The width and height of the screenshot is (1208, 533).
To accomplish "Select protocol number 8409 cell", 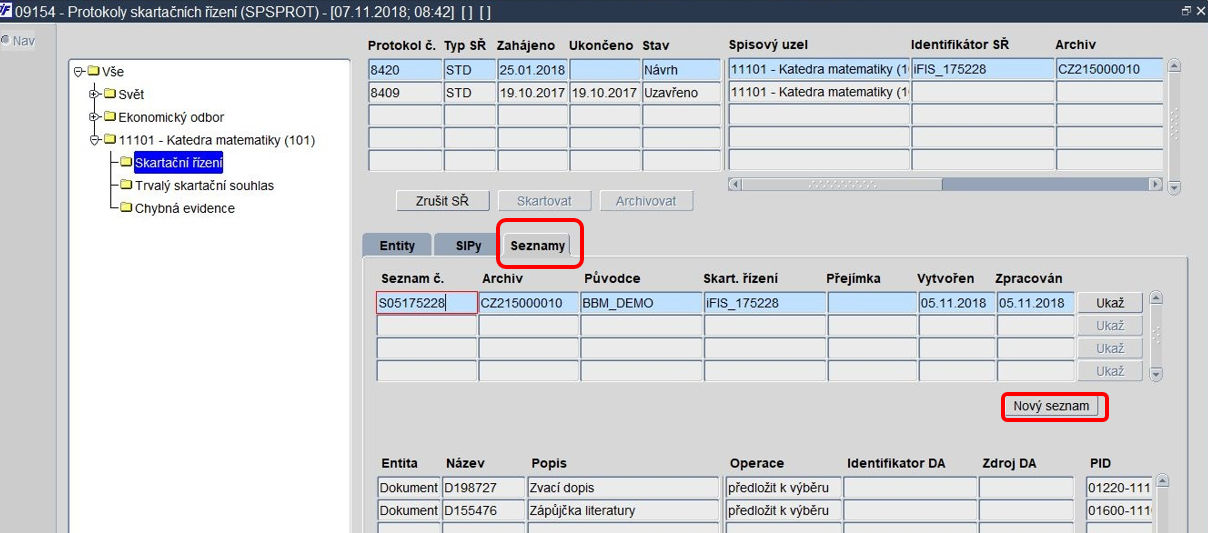I will click(406, 92).
